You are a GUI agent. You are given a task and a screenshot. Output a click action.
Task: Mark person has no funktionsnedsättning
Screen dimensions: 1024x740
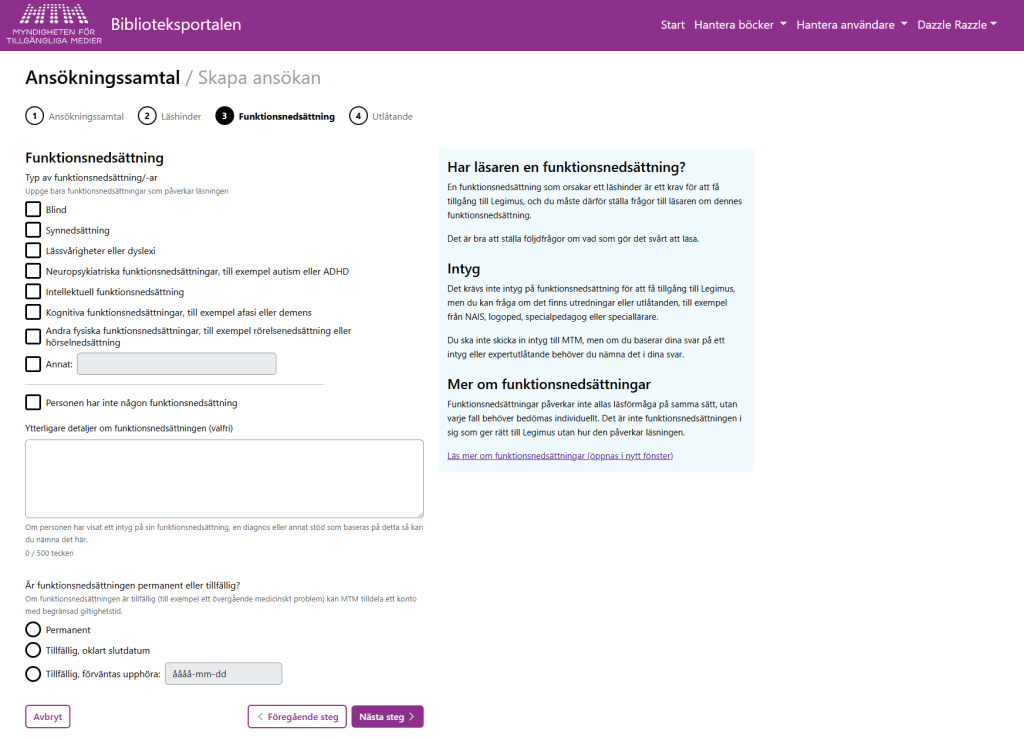pos(33,402)
